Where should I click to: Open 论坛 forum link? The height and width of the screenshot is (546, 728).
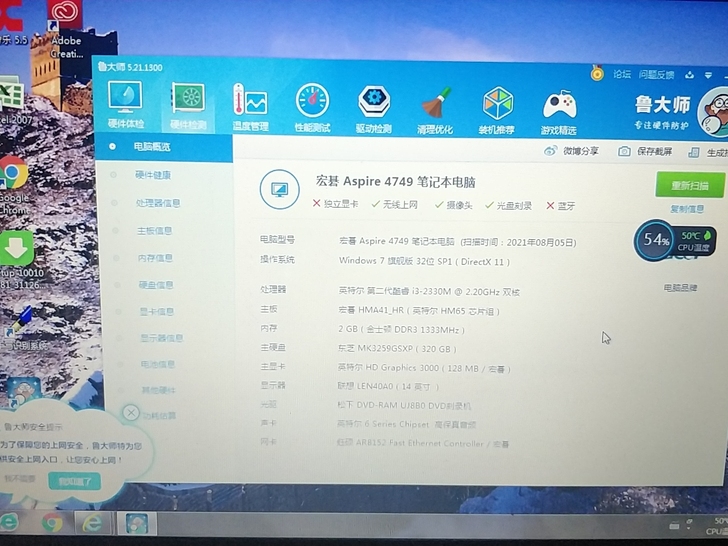point(621,74)
